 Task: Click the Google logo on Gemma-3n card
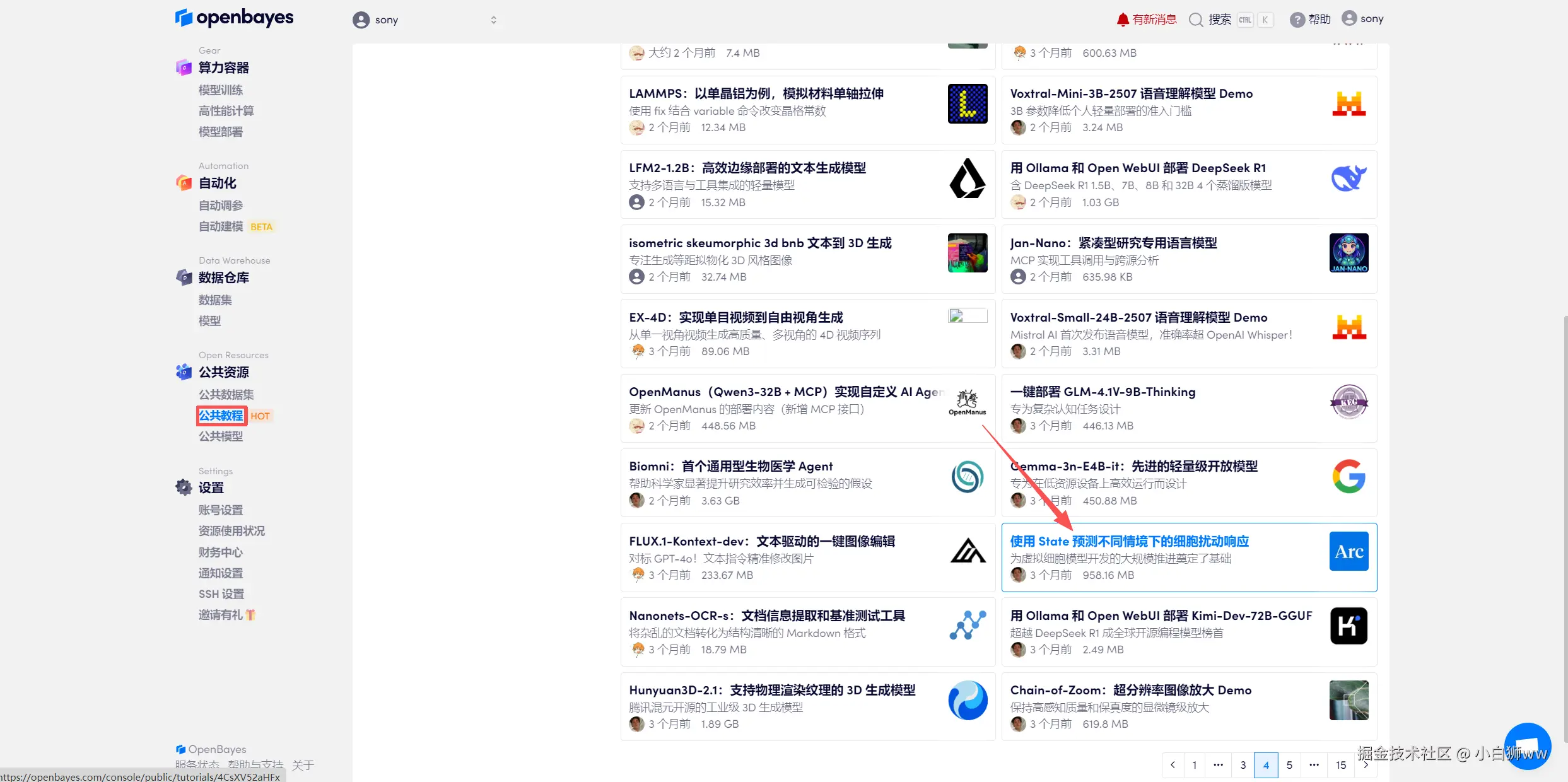coord(1349,477)
